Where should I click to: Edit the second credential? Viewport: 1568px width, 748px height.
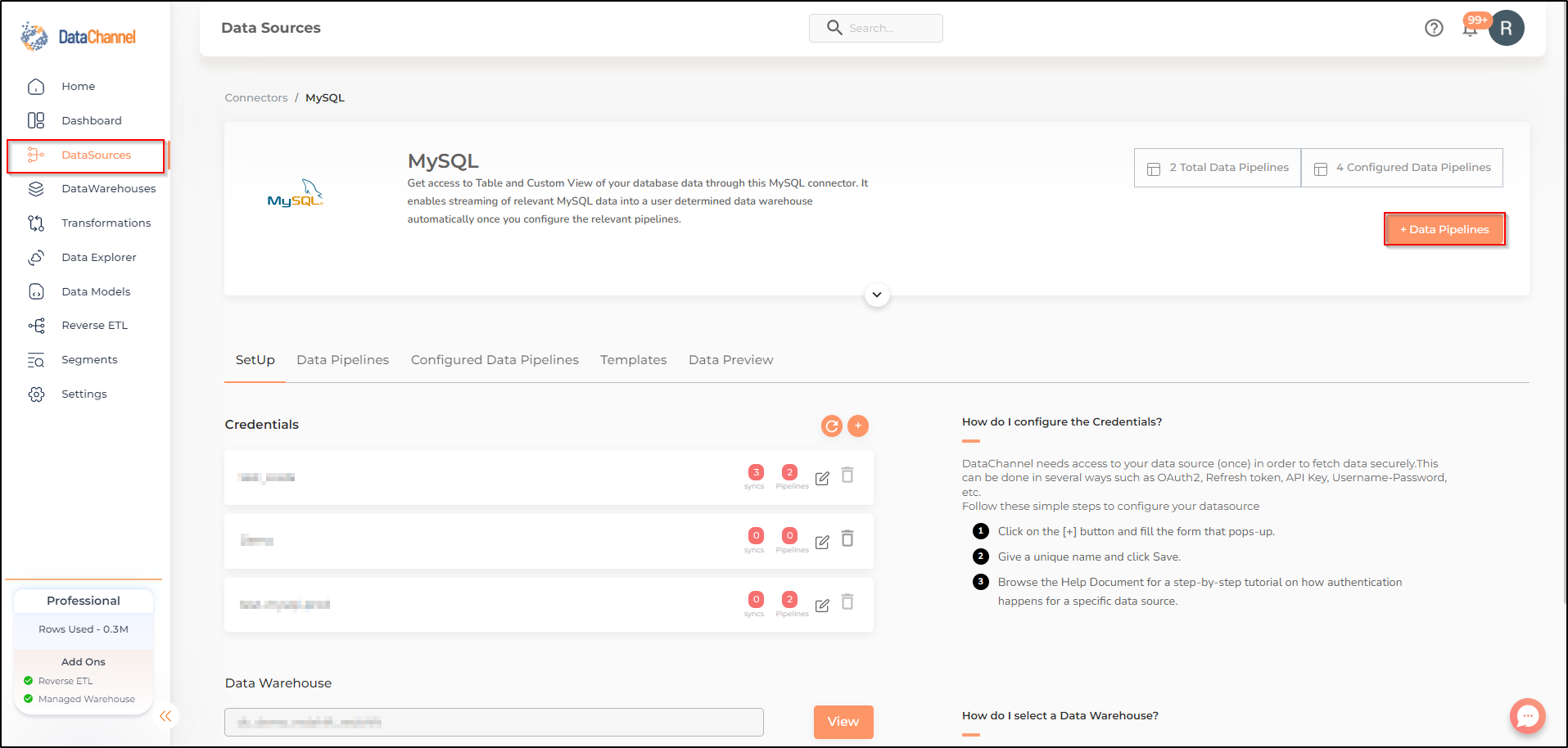tap(822, 542)
